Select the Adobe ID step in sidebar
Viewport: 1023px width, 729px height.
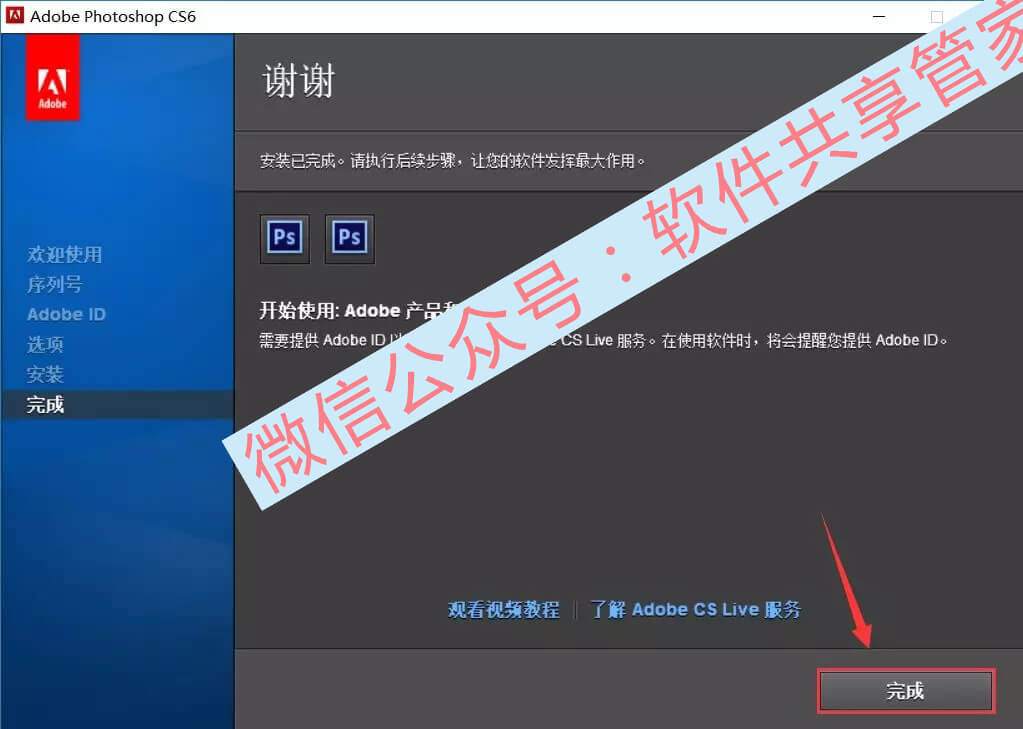67,315
